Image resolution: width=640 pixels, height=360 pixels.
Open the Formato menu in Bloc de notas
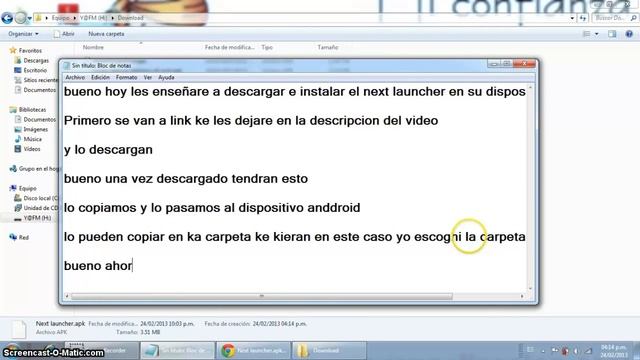pos(126,78)
